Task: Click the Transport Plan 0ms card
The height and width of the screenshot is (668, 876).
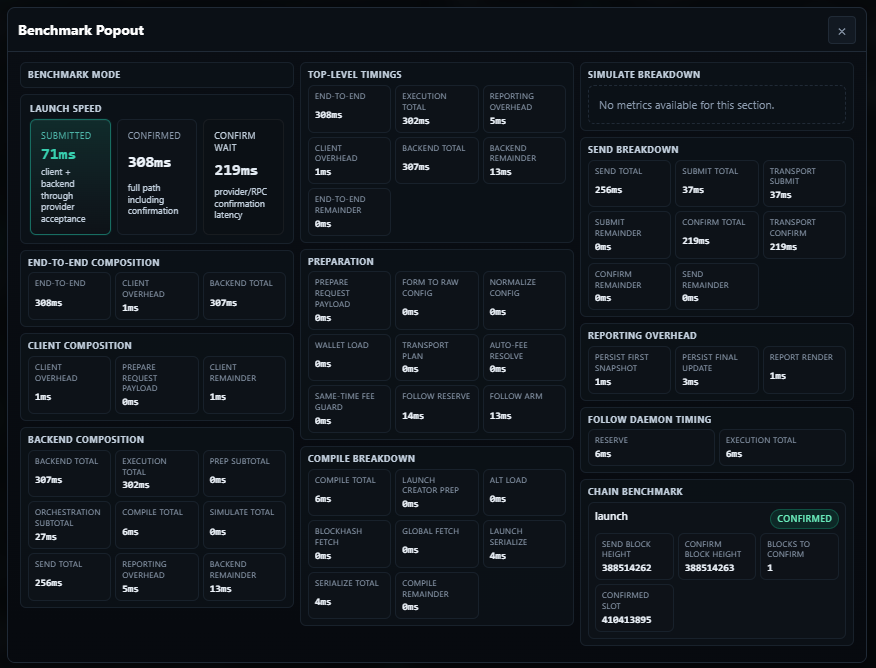Action: [x=437, y=357]
